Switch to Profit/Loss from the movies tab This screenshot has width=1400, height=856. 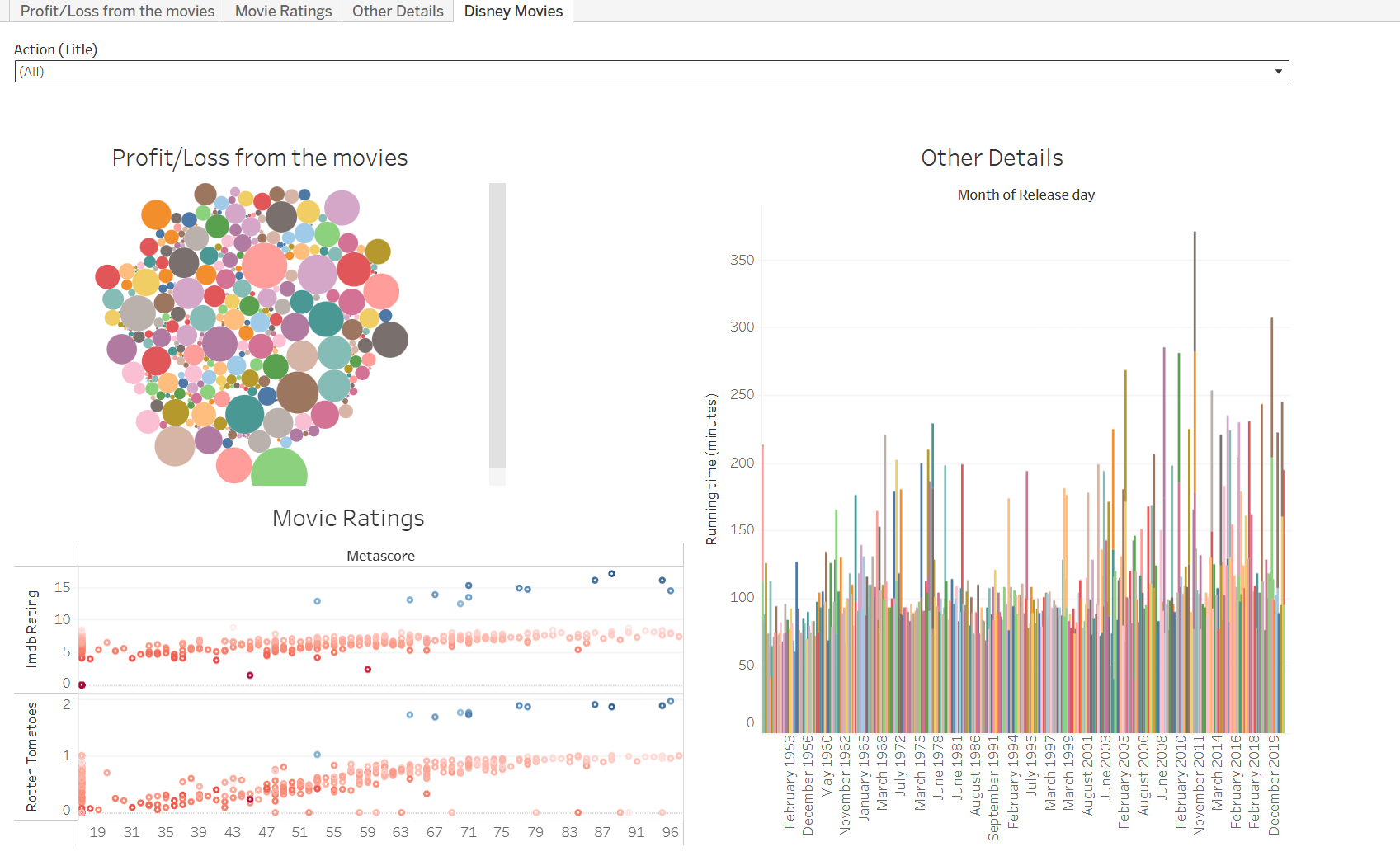[x=117, y=12]
